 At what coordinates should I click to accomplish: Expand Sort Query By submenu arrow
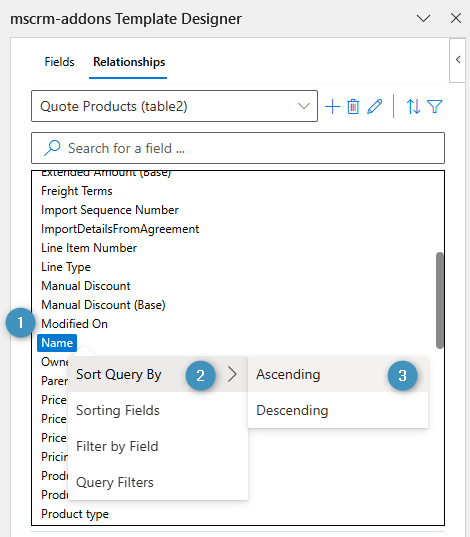coord(232,374)
